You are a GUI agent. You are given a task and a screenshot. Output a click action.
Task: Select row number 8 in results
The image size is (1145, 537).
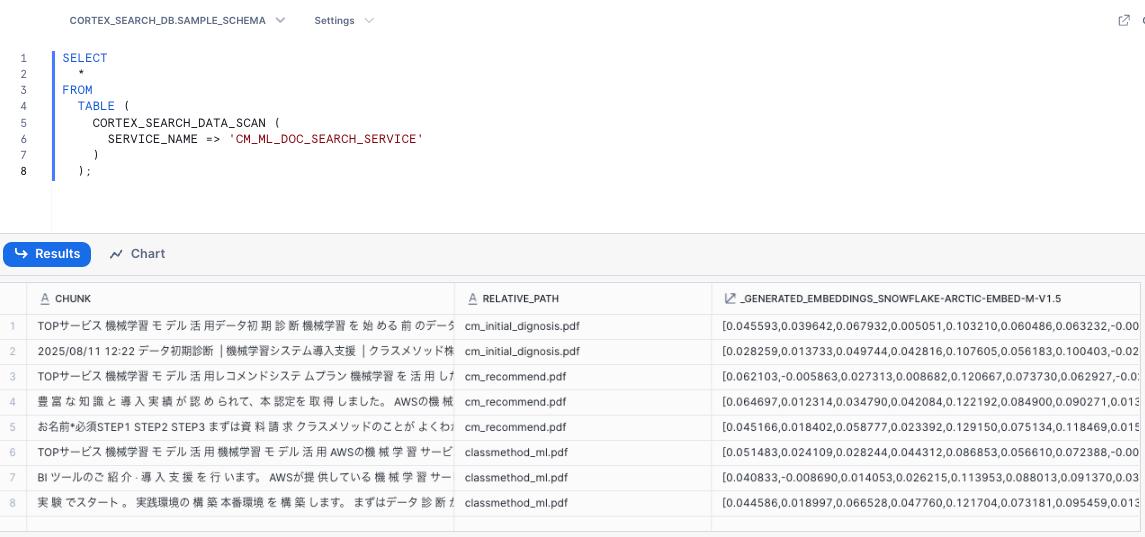point(12,503)
